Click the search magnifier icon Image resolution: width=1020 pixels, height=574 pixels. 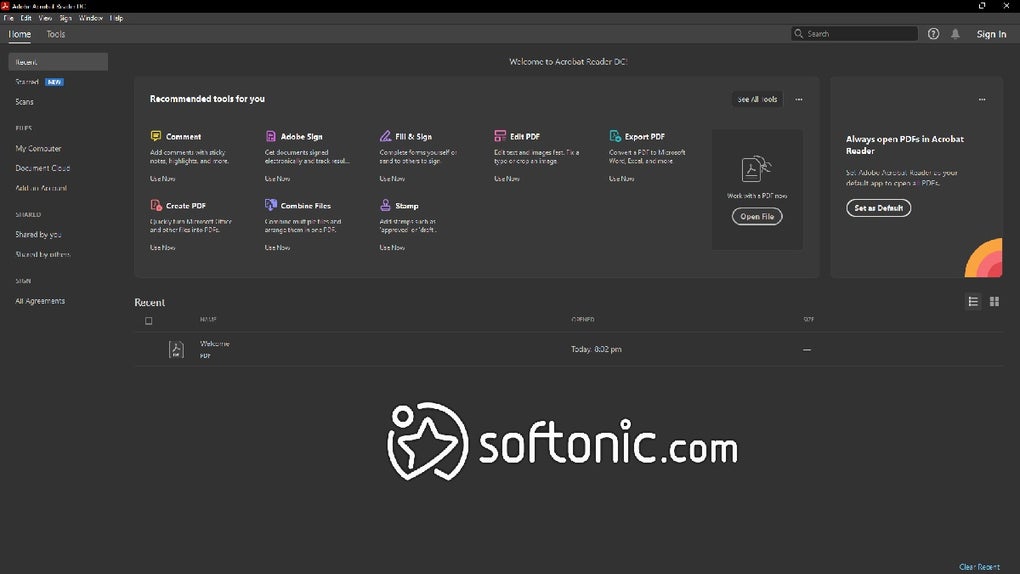(798, 34)
